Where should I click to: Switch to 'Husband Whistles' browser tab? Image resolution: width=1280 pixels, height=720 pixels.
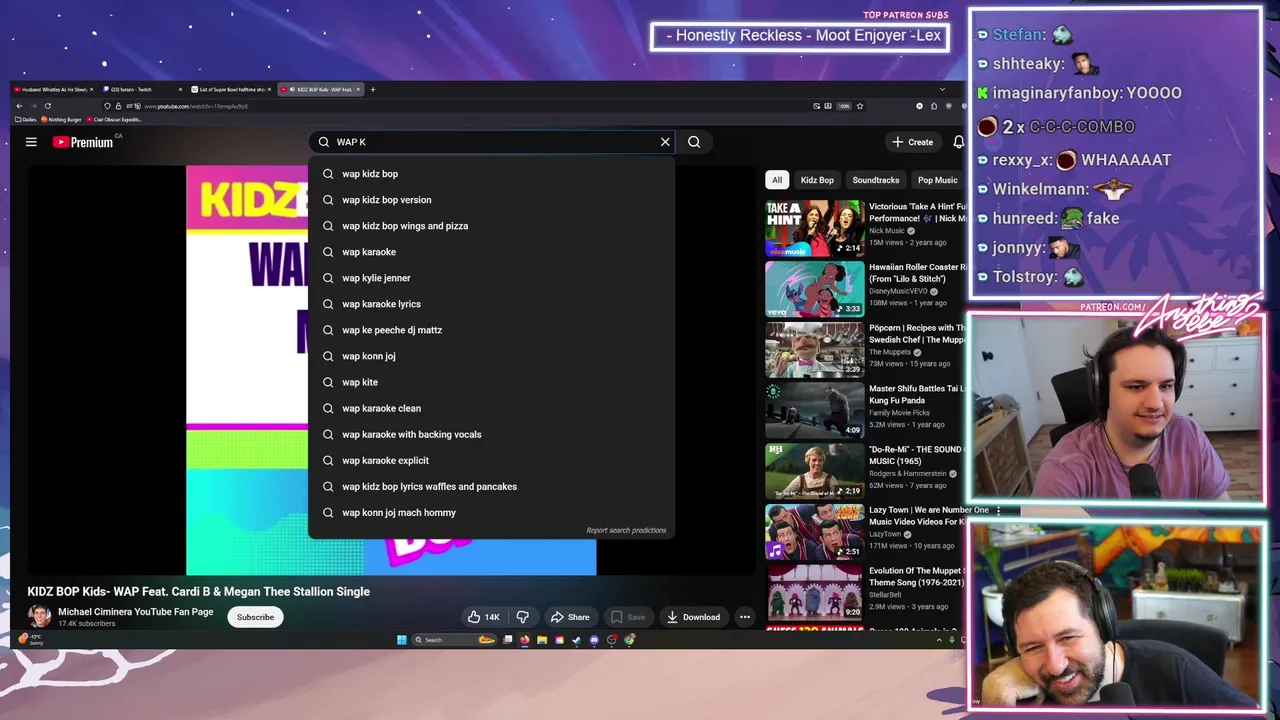(x=54, y=89)
